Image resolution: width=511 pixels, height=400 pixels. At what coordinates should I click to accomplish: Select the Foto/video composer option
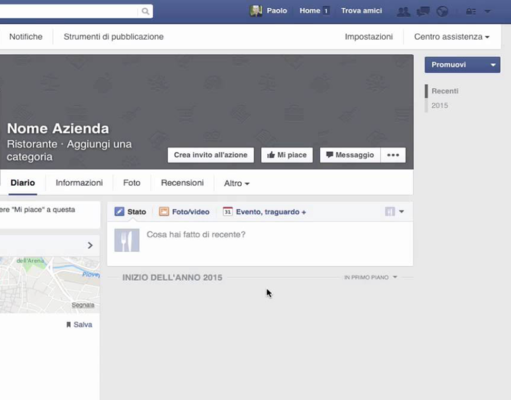(184, 212)
